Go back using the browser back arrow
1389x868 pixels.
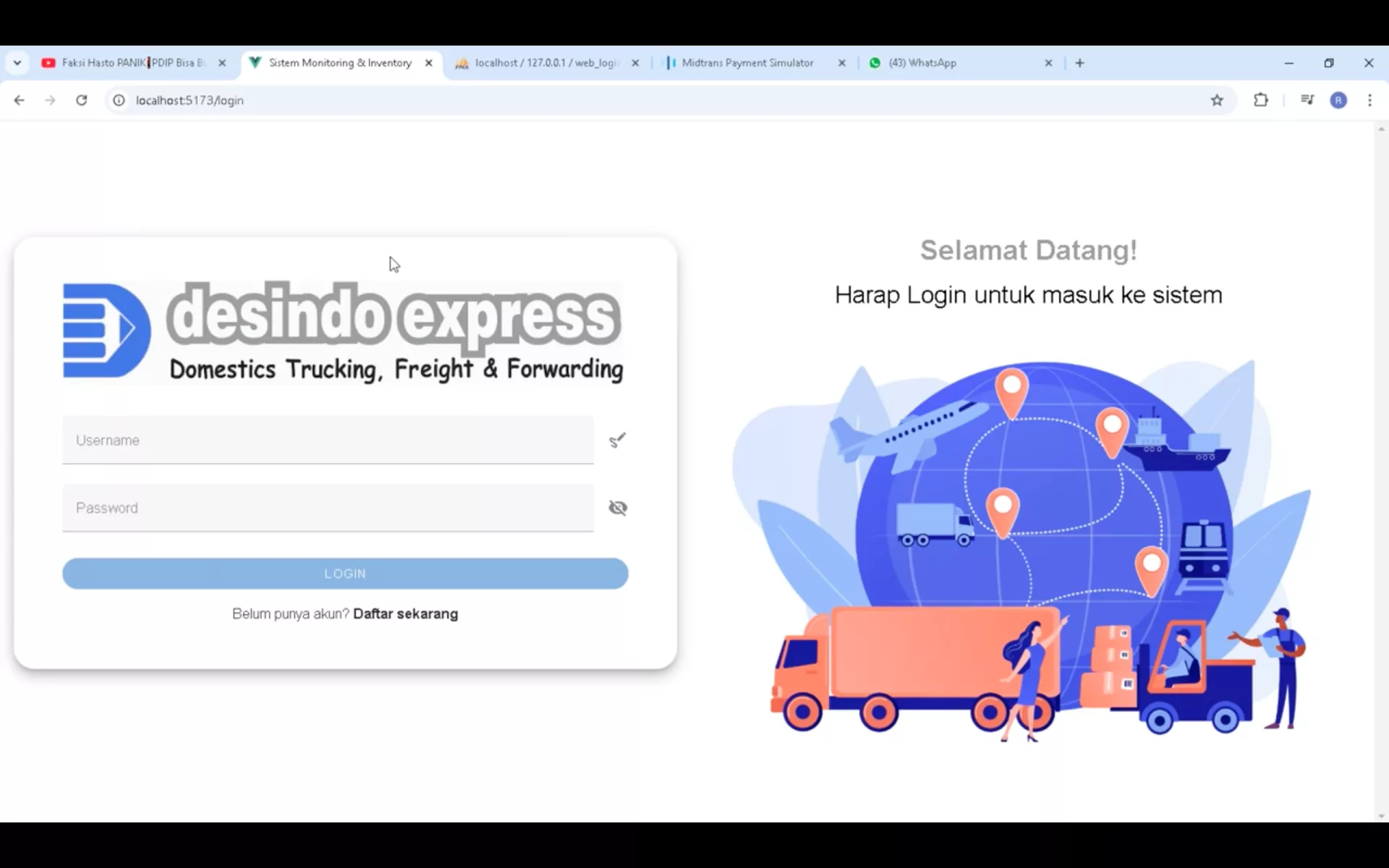point(20,101)
